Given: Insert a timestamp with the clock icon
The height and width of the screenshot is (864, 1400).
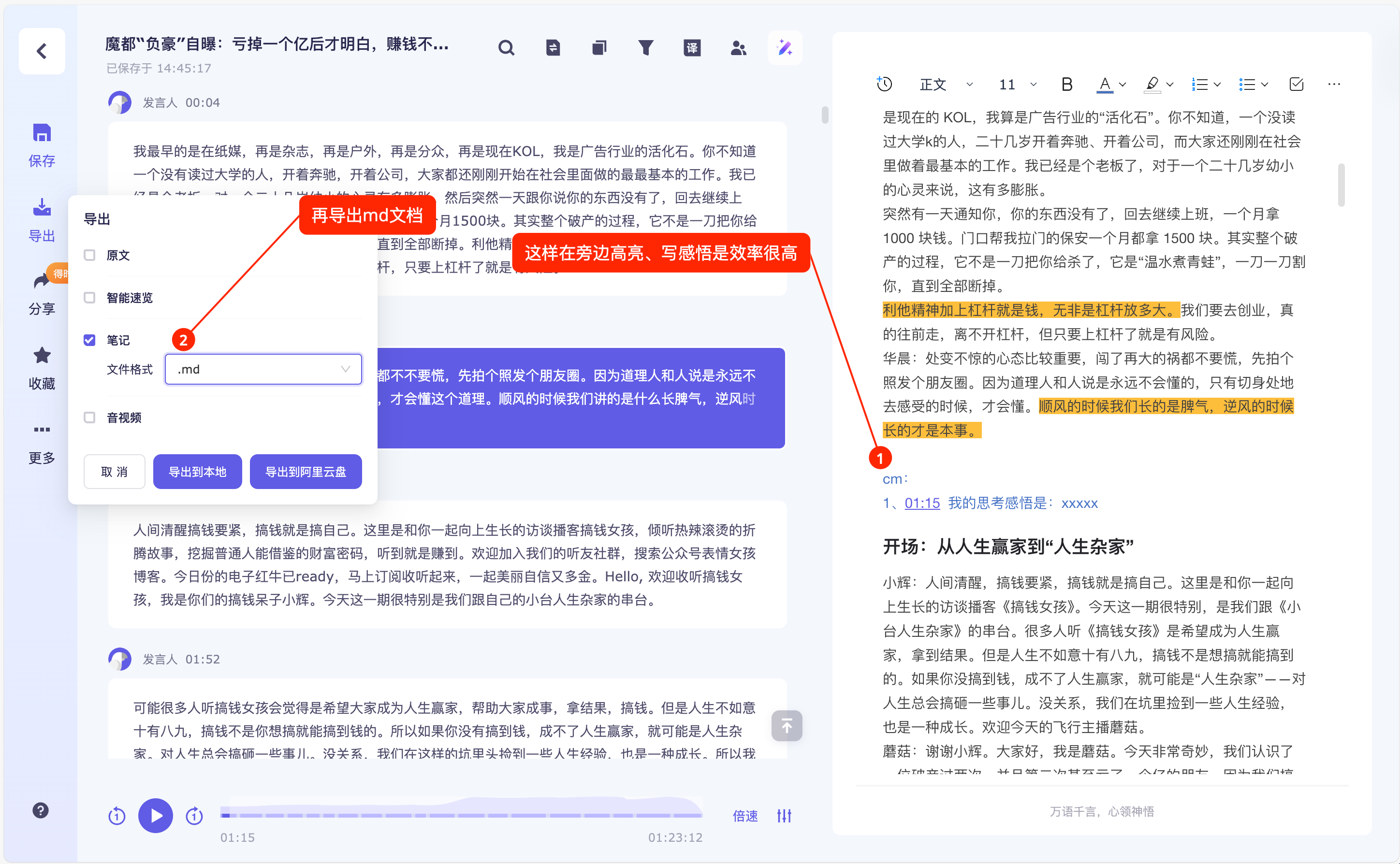Looking at the screenshot, I should 884,84.
